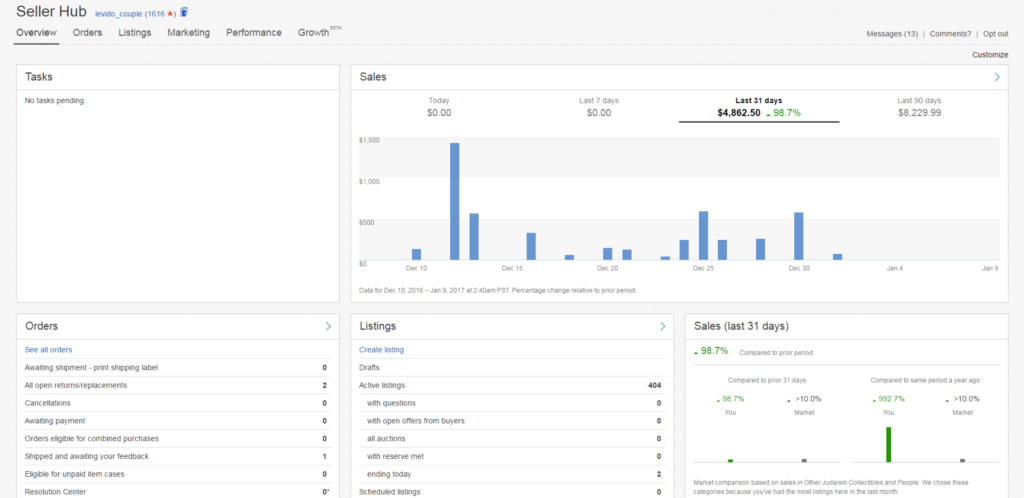Open Messages (13) link
Screen dimensions: 1024x498
tap(892, 34)
